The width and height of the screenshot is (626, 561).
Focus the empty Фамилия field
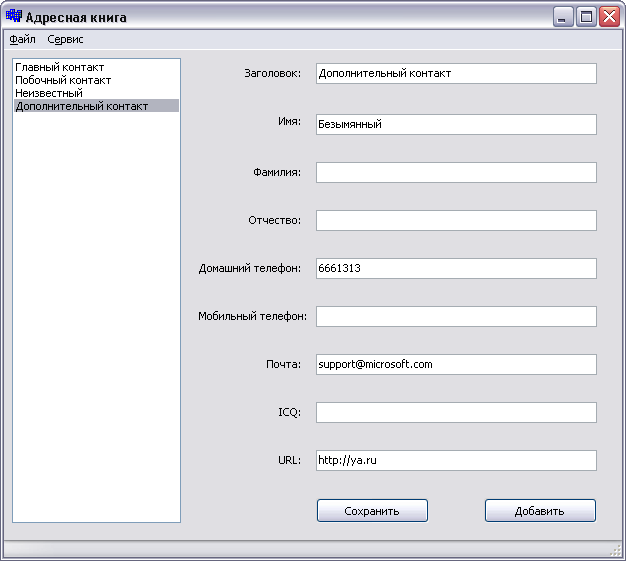pos(455,173)
